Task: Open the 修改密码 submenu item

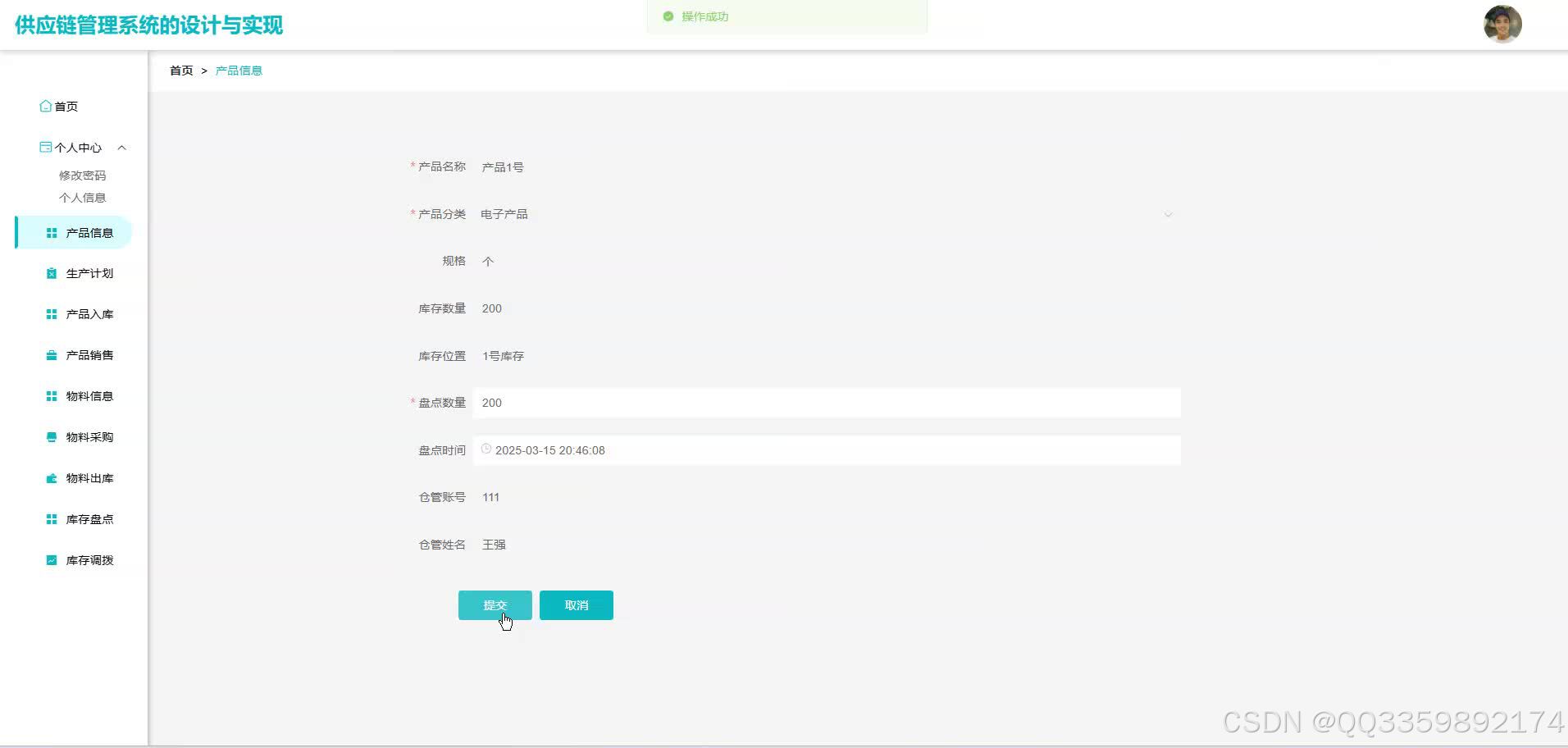Action: (82, 176)
